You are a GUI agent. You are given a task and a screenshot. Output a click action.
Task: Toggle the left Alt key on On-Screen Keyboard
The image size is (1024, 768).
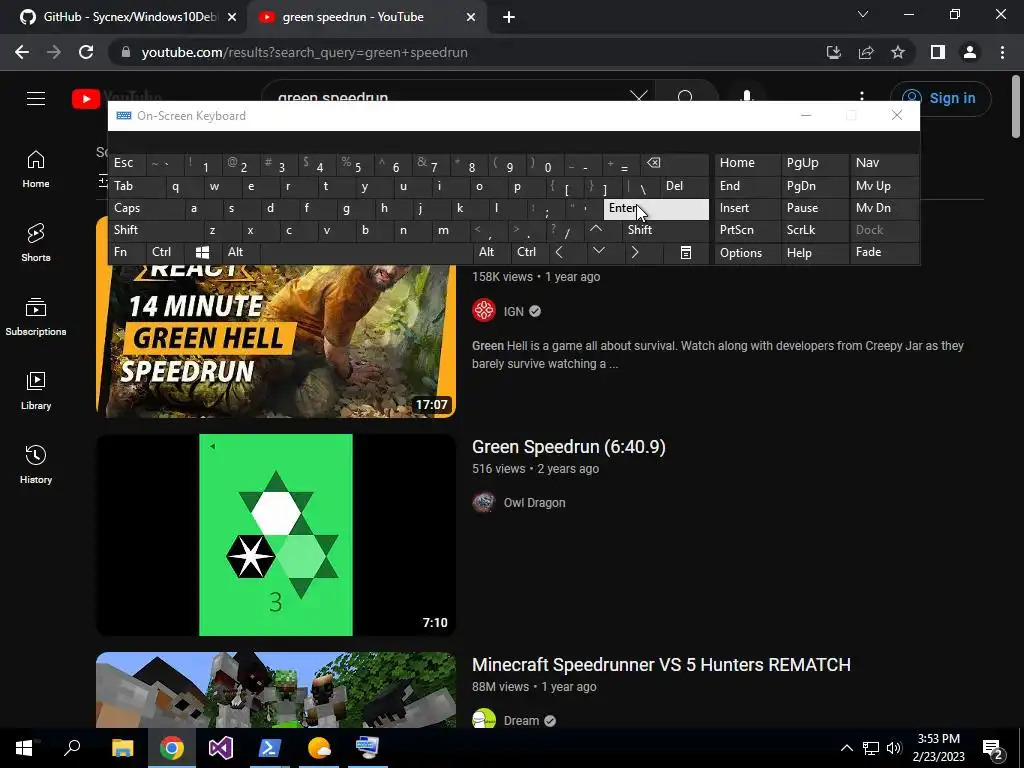tap(240, 252)
